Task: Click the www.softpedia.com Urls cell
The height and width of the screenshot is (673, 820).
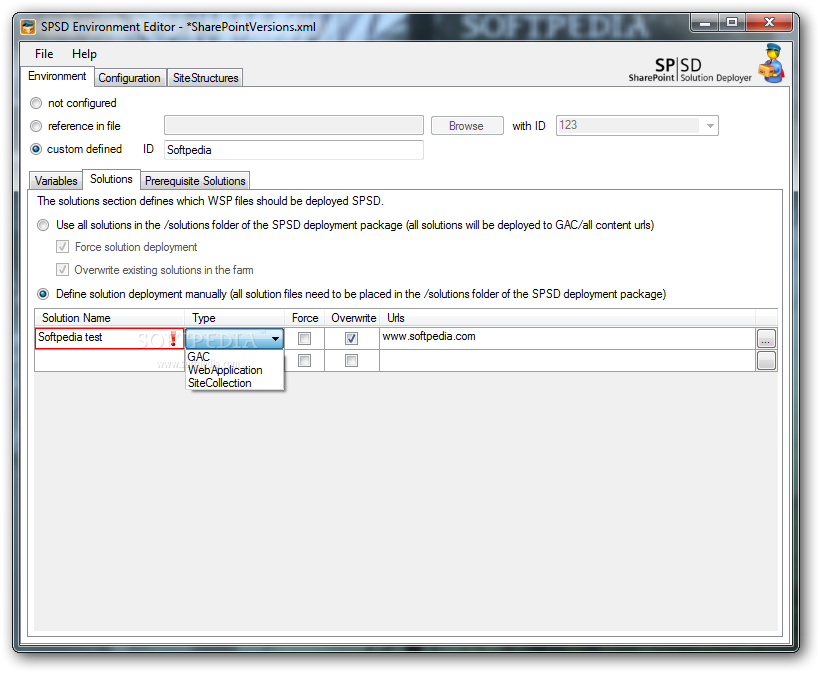Action: pyautogui.click(x=567, y=338)
